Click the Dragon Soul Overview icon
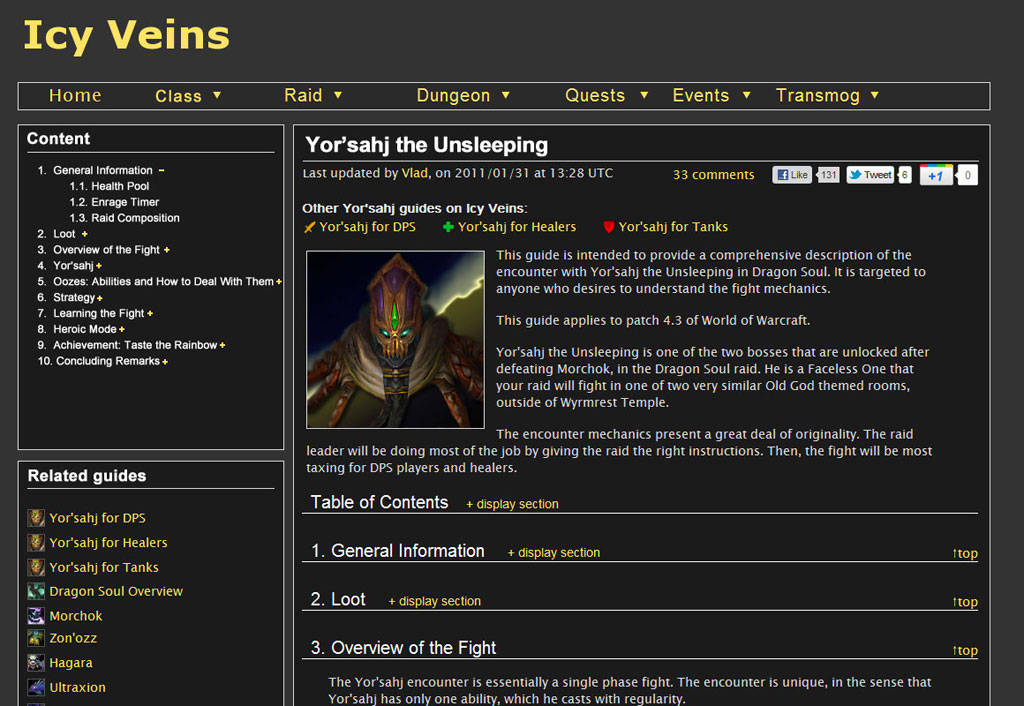Image resolution: width=1024 pixels, height=706 pixels. point(36,591)
